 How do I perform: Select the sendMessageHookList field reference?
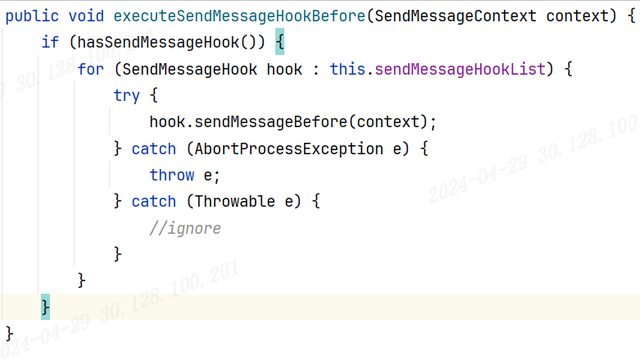[460, 69]
